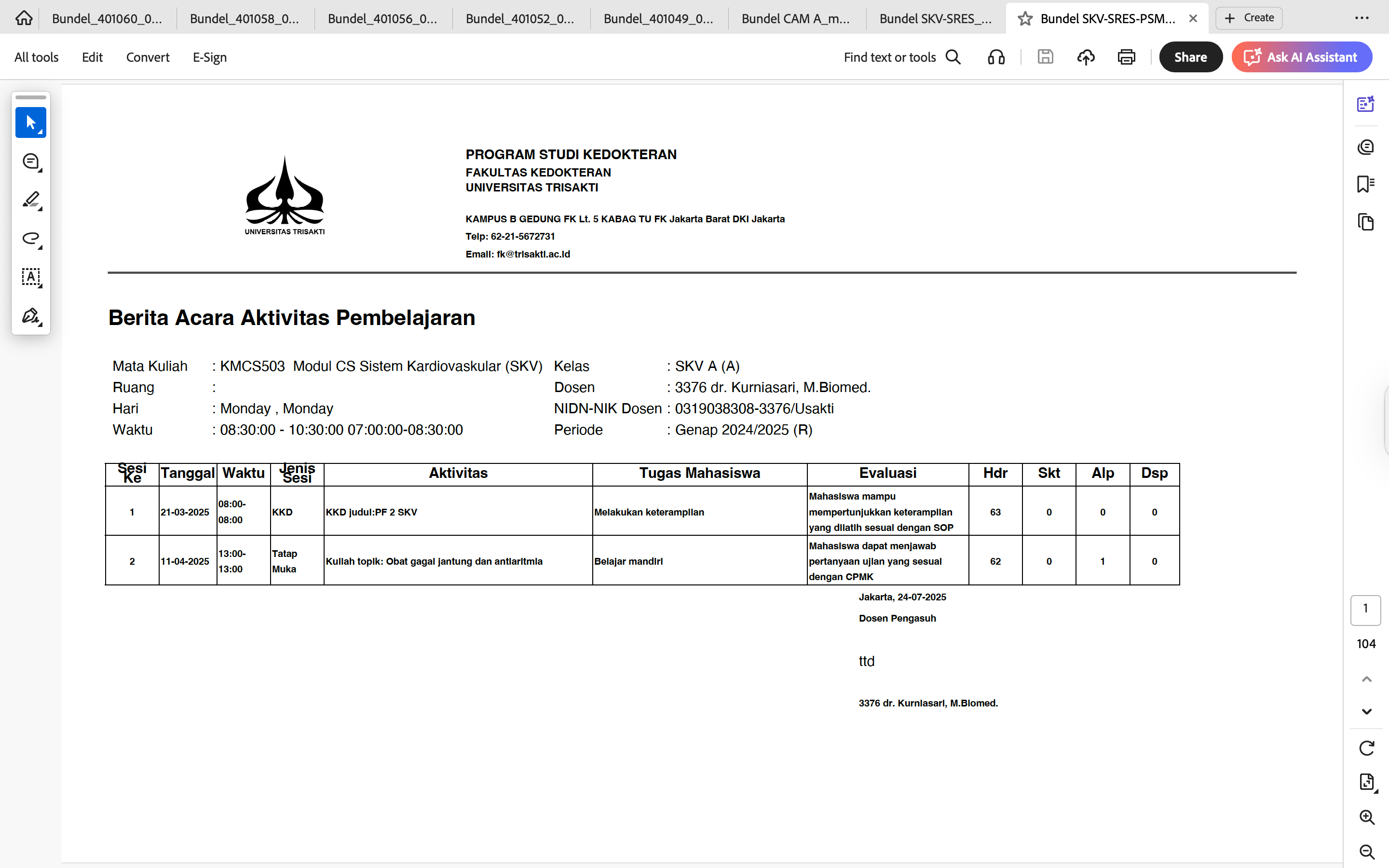Select the arrow selection tool
Screen dimensions: 1389x868
click(x=30, y=122)
